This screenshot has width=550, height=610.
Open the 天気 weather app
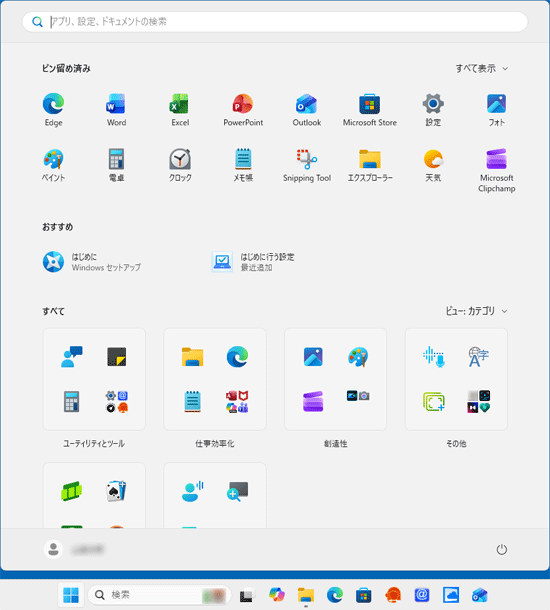(433, 165)
